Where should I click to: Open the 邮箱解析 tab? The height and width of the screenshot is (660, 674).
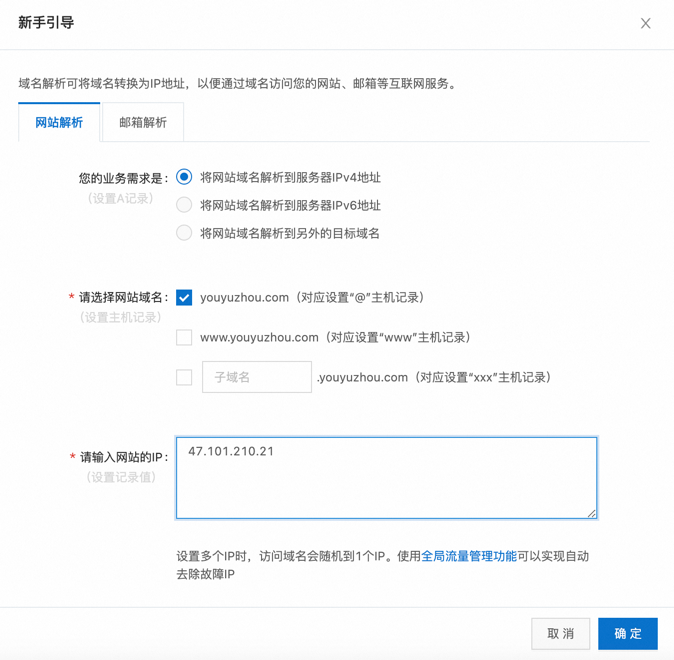(x=143, y=122)
